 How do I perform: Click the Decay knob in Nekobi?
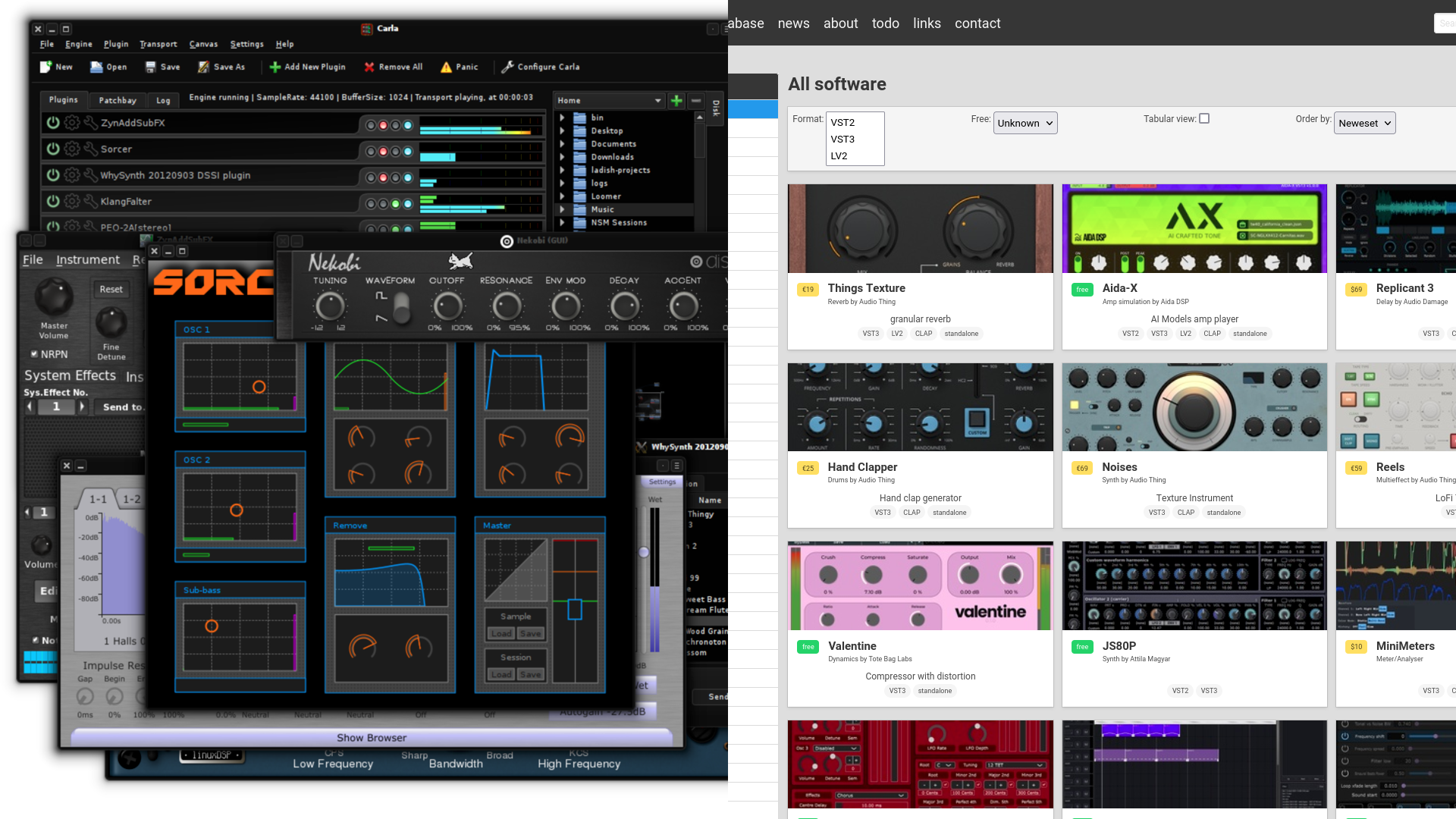[625, 306]
